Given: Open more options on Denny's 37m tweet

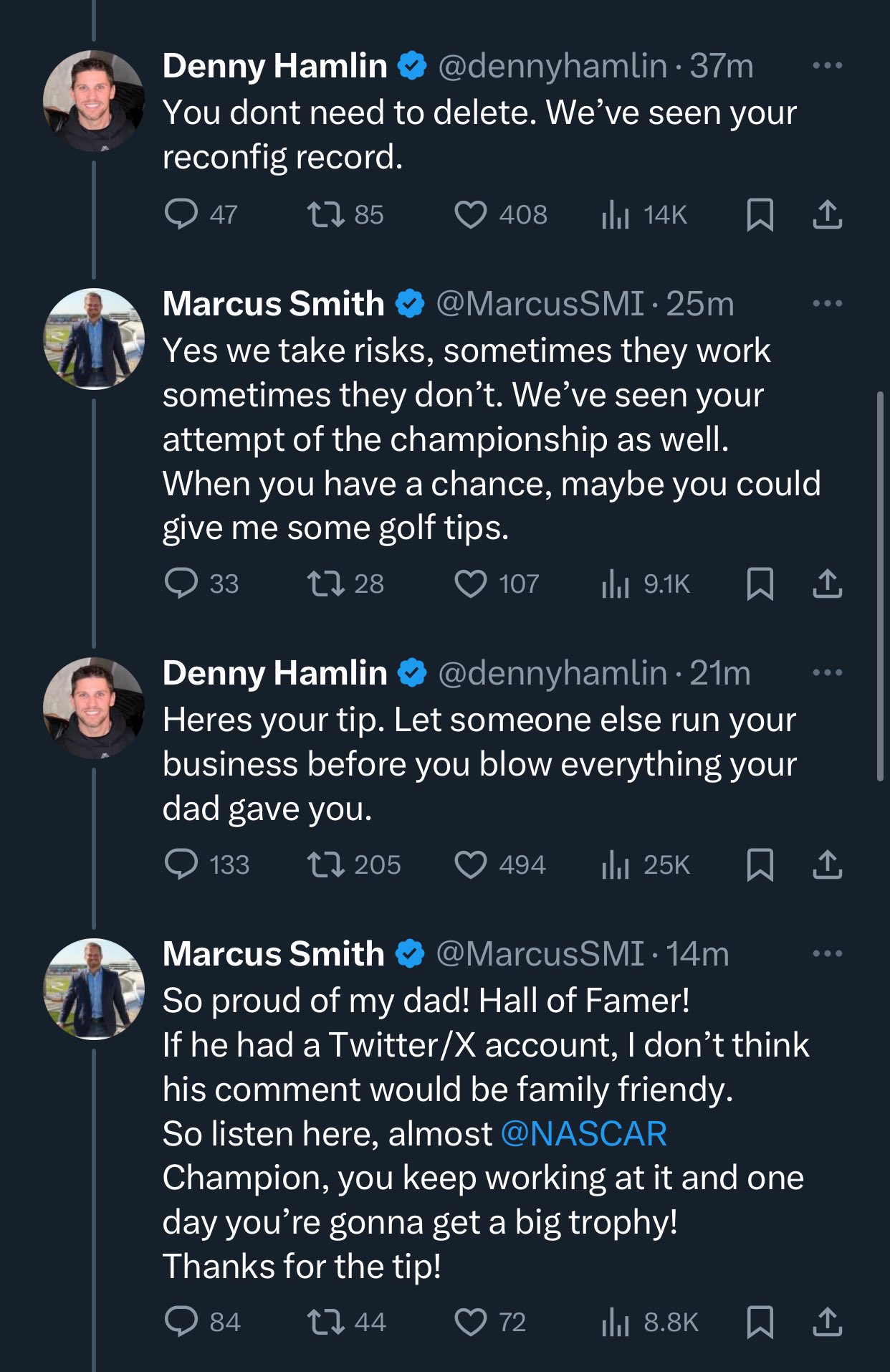Looking at the screenshot, I should [x=827, y=66].
